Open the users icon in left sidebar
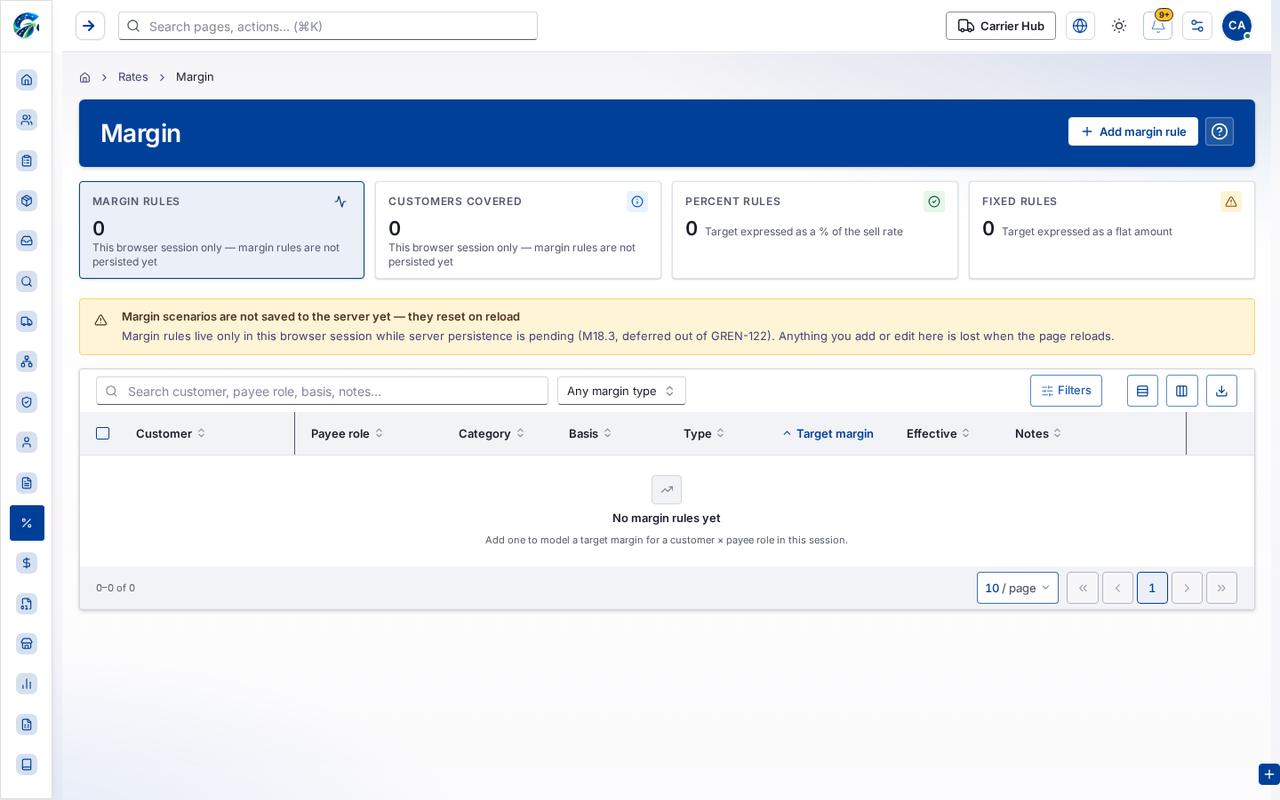The height and width of the screenshot is (800, 1280). click(27, 120)
